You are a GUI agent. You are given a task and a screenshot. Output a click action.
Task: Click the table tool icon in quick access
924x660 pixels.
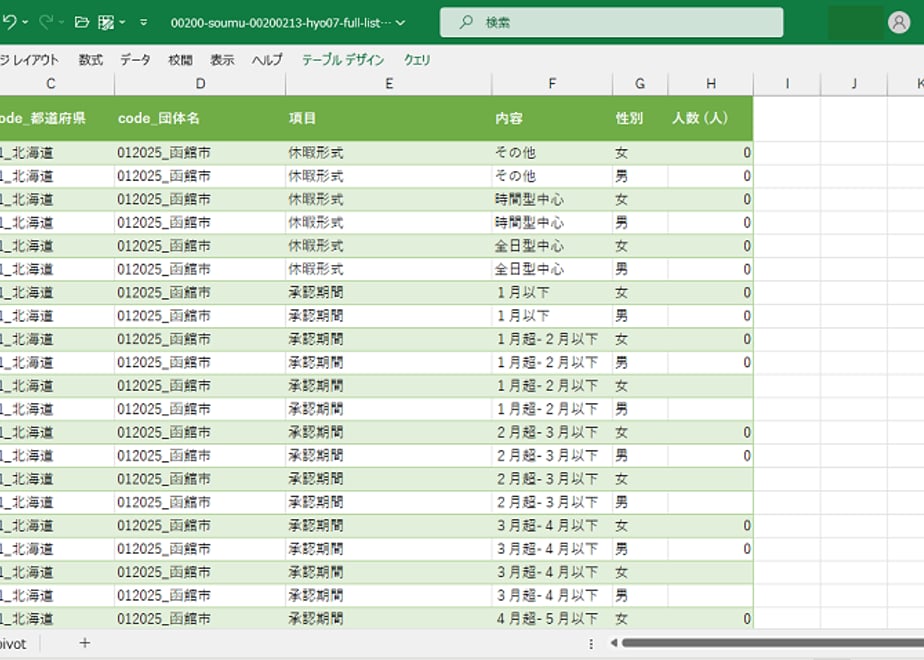pos(106,22)
